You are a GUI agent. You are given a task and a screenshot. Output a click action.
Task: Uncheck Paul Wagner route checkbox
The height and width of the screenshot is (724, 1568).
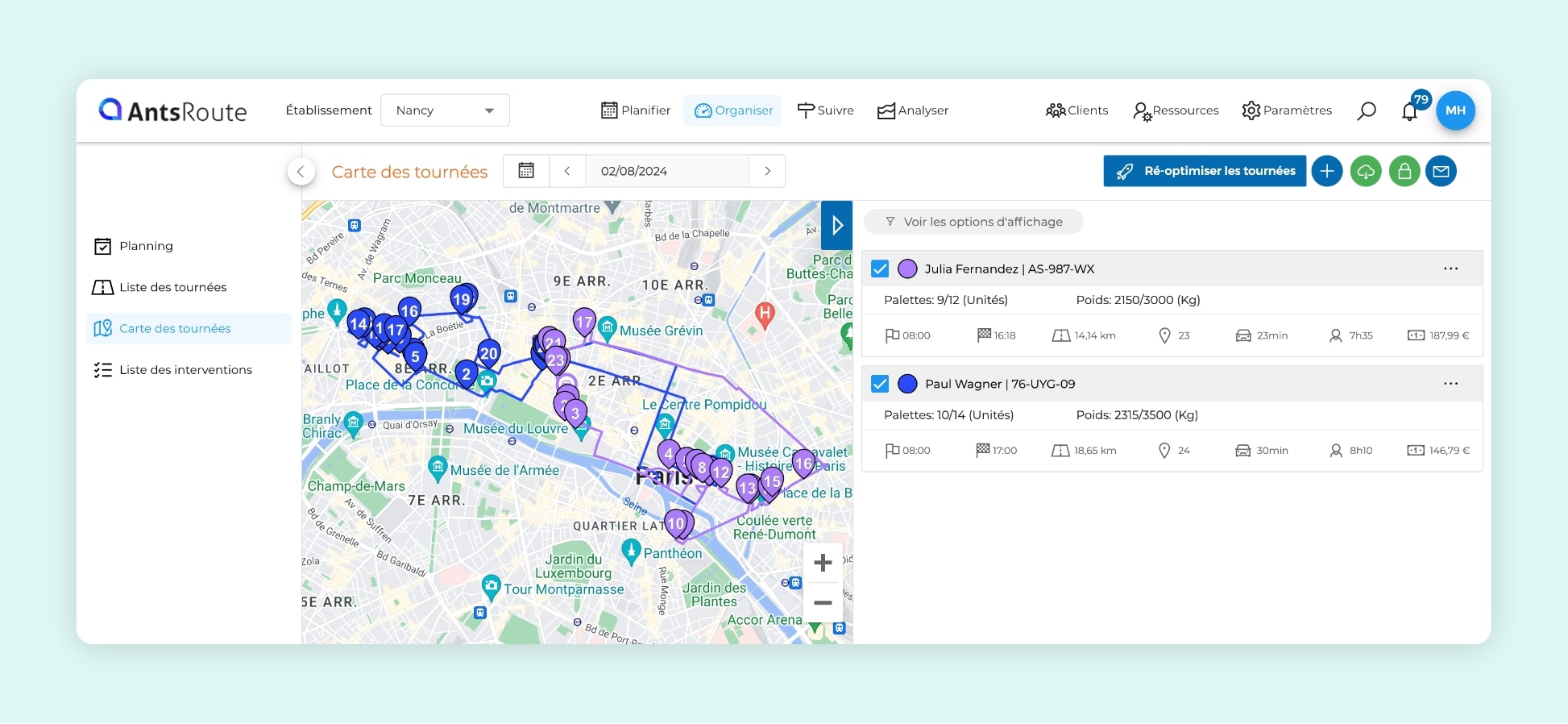click(x=880, y=384)
